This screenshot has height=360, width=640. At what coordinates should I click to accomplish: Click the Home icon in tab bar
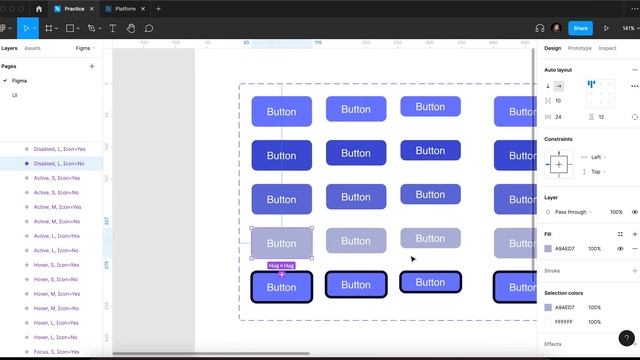coord(39,9)
